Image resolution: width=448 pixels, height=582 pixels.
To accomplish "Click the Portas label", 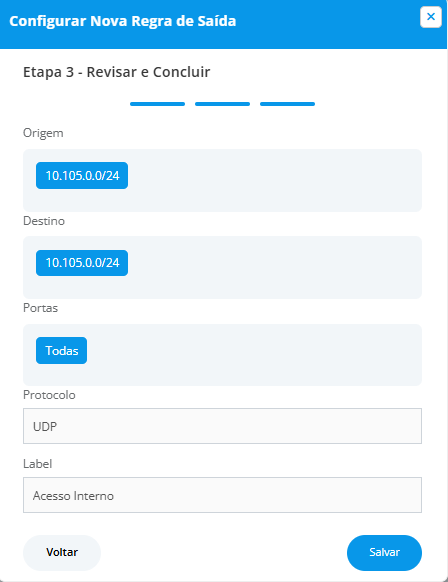I will pyautogui.click(x=40, y=308).
